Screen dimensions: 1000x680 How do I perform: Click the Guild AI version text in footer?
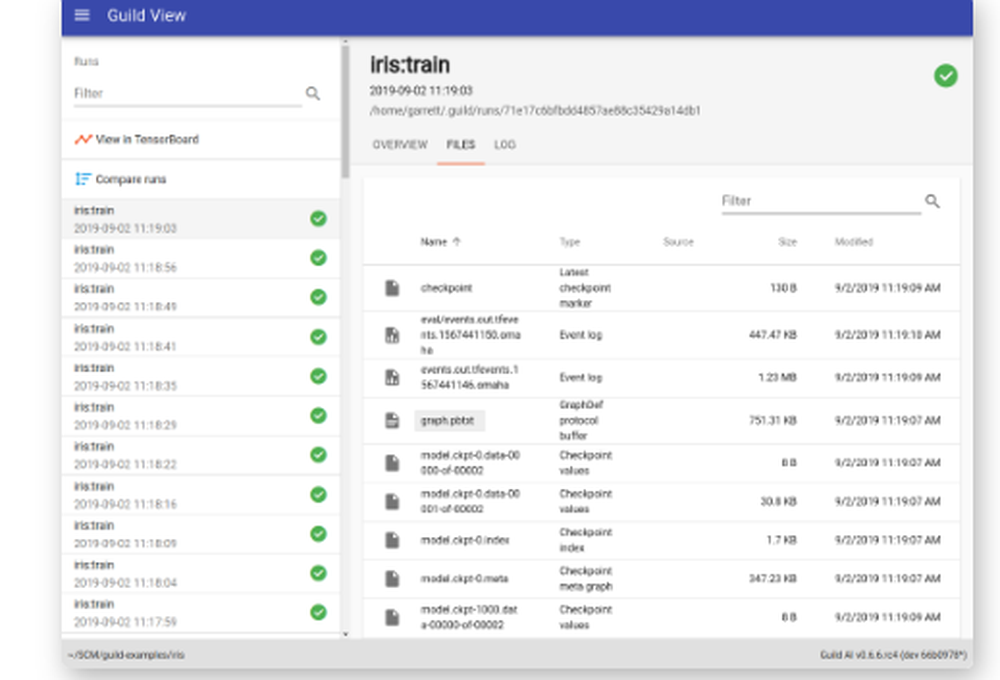(893, 655)
